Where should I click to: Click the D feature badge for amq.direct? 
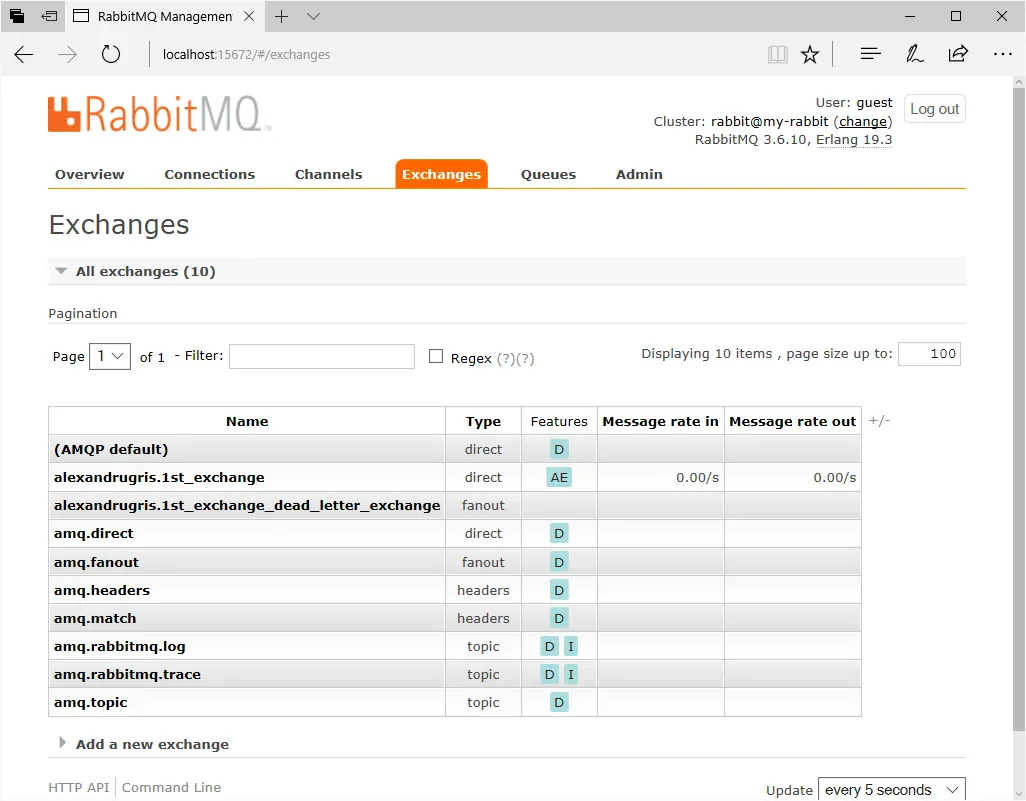[x=559, y=533]
